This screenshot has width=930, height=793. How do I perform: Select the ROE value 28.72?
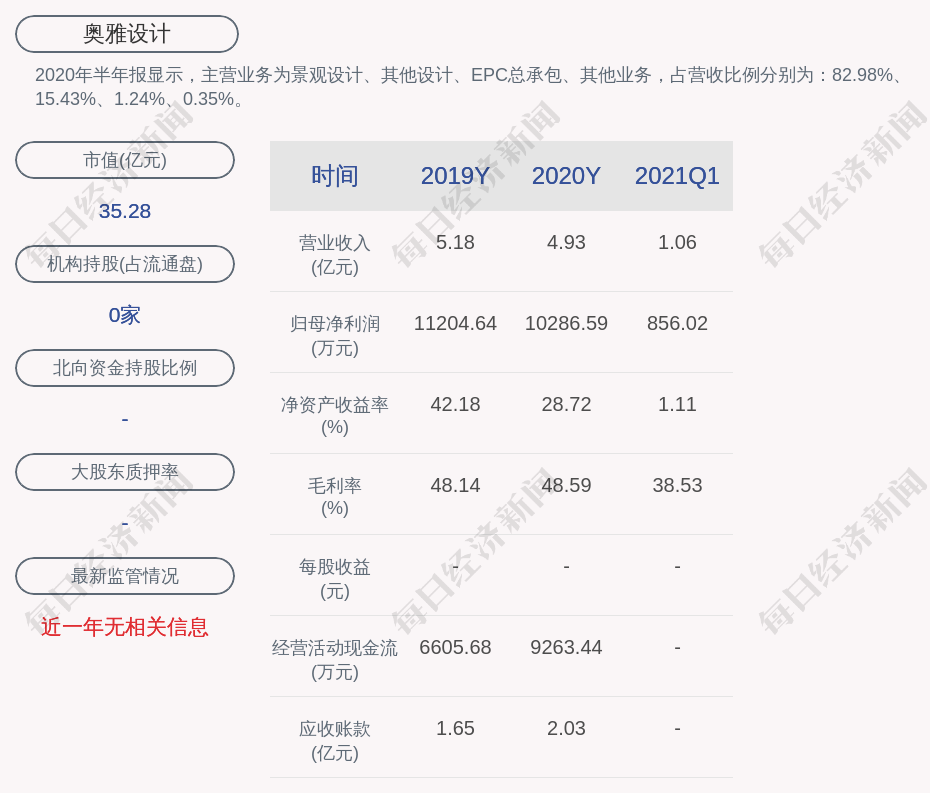(x=566, y=405)
